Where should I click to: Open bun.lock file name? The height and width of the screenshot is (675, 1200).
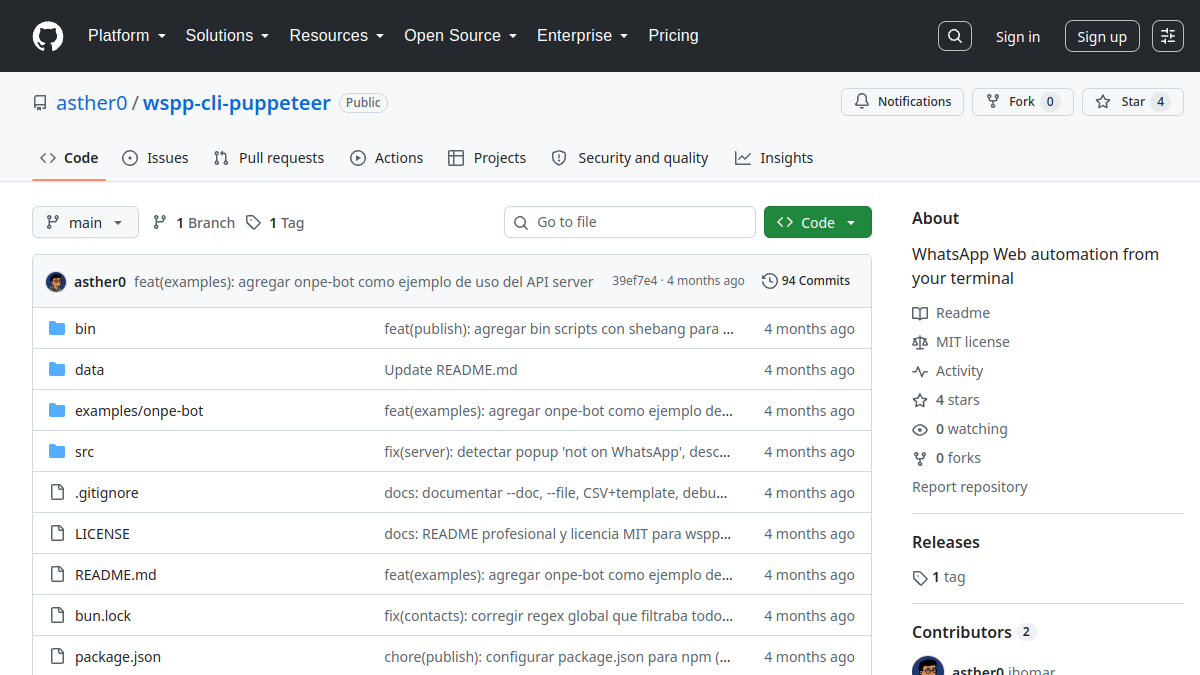click(103, 615)
